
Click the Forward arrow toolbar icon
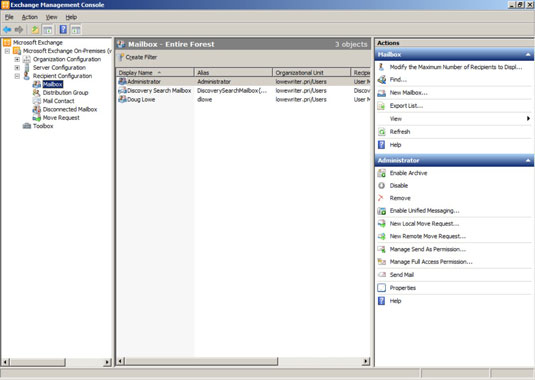(x=19, y=30)
